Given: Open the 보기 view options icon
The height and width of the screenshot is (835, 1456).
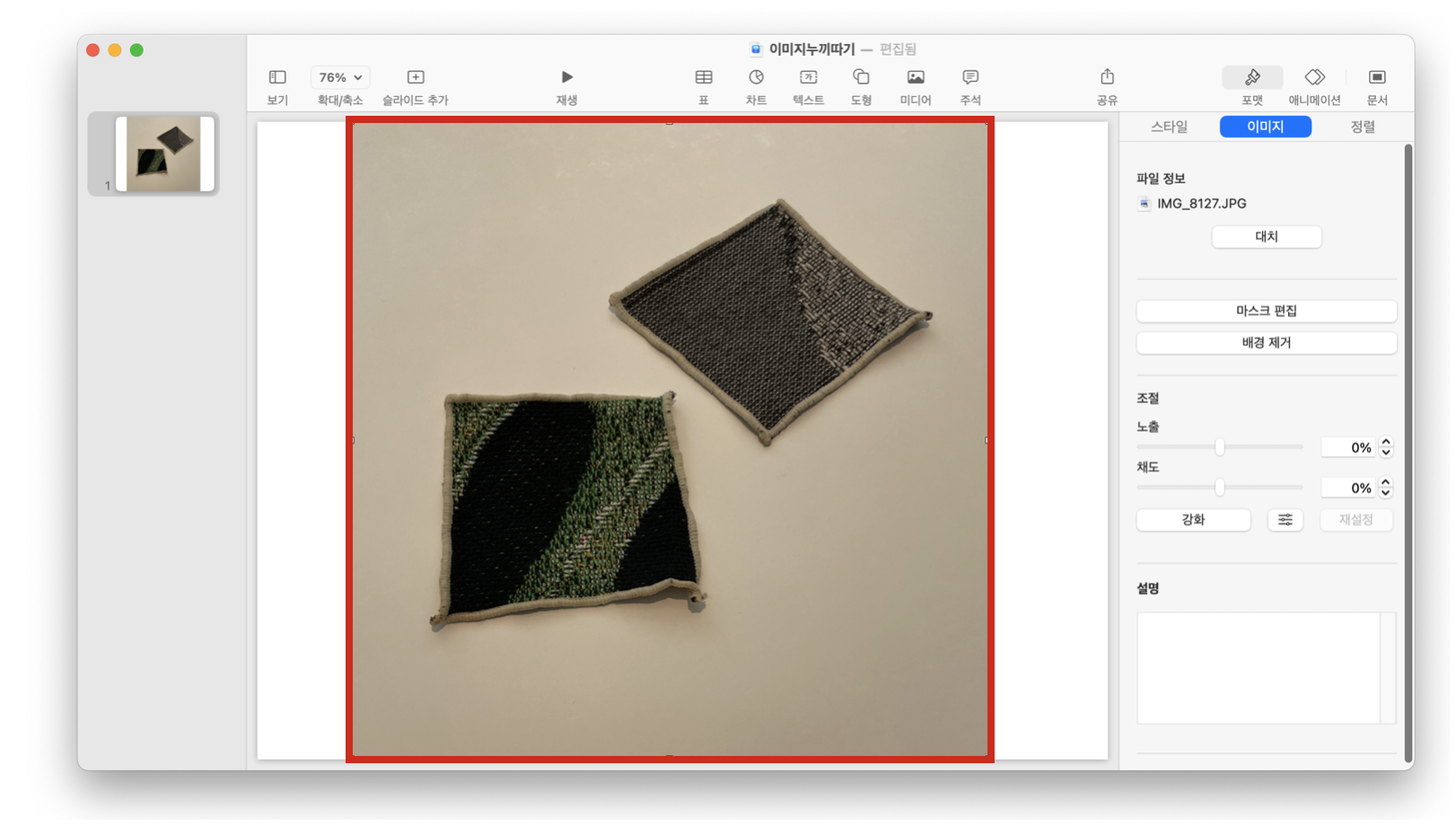Looking at the screenshot, I should [277, 77].
